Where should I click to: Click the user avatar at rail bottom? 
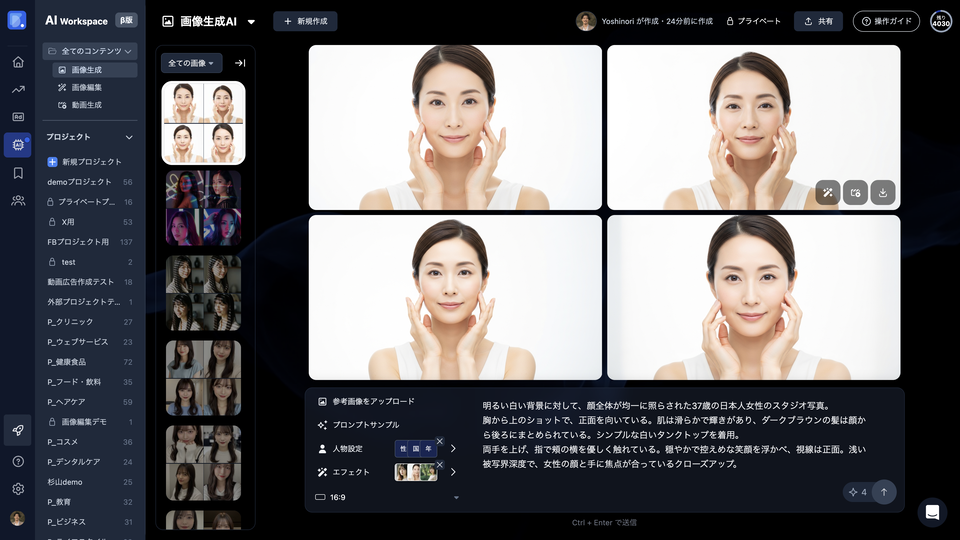(18, 518)
